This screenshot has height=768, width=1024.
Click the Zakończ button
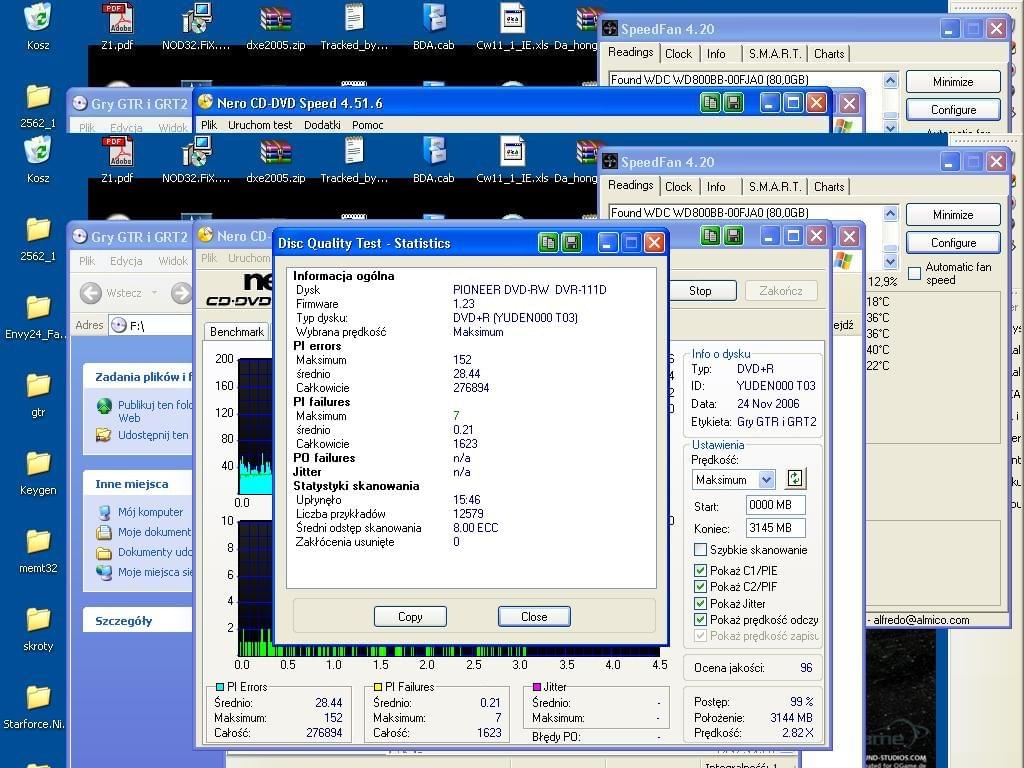point(780,291)
